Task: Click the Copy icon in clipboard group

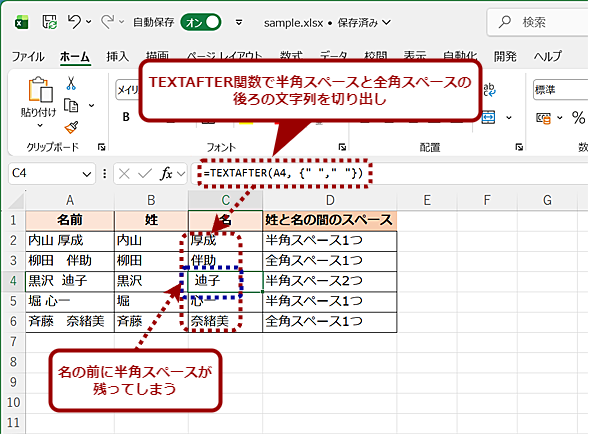Action: click(71, 106)
